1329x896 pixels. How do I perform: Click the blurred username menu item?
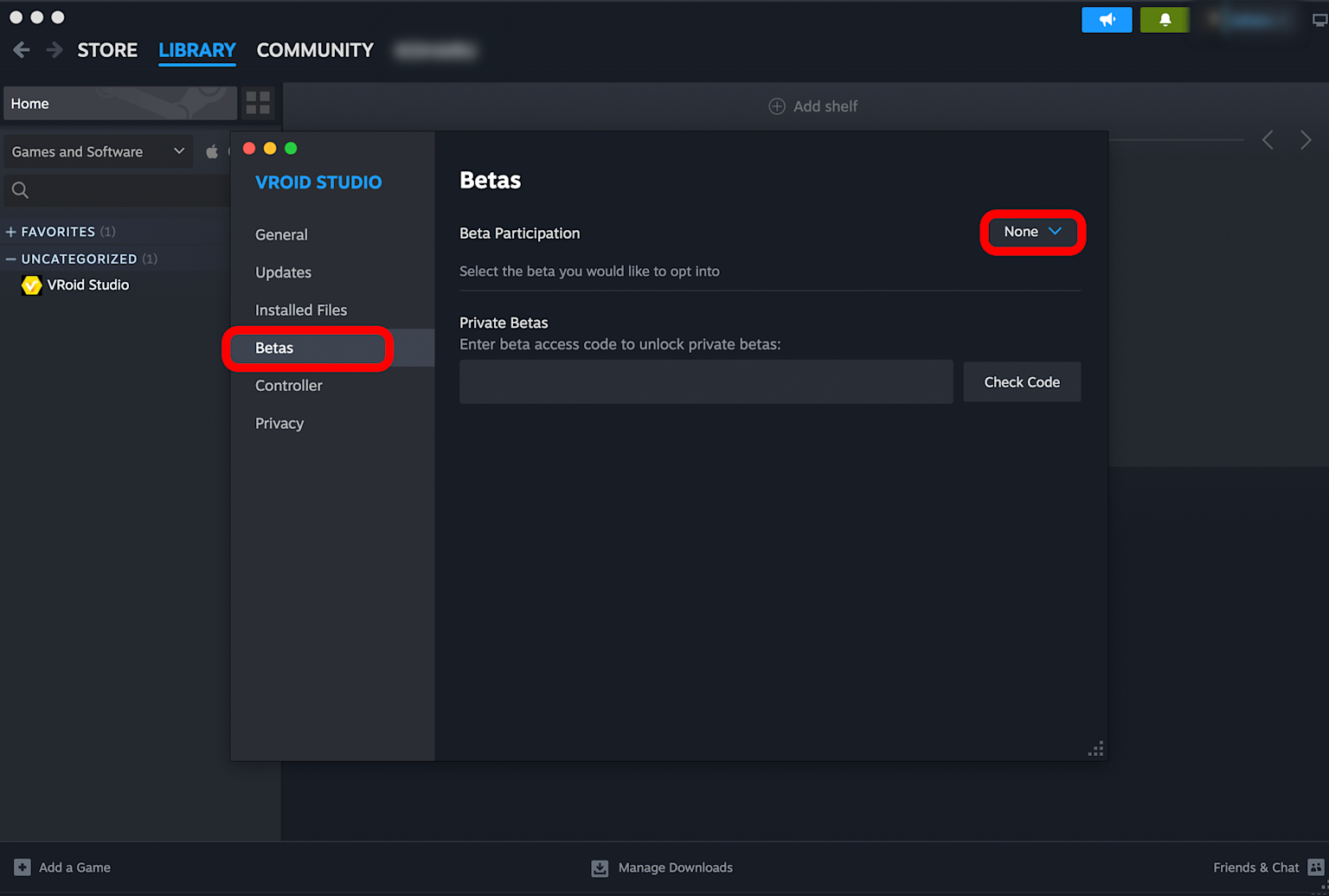coord(434,50)
